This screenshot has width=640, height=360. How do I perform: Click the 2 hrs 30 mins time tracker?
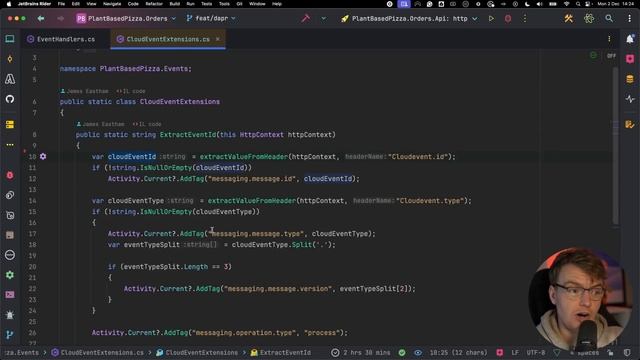point(361,352)
